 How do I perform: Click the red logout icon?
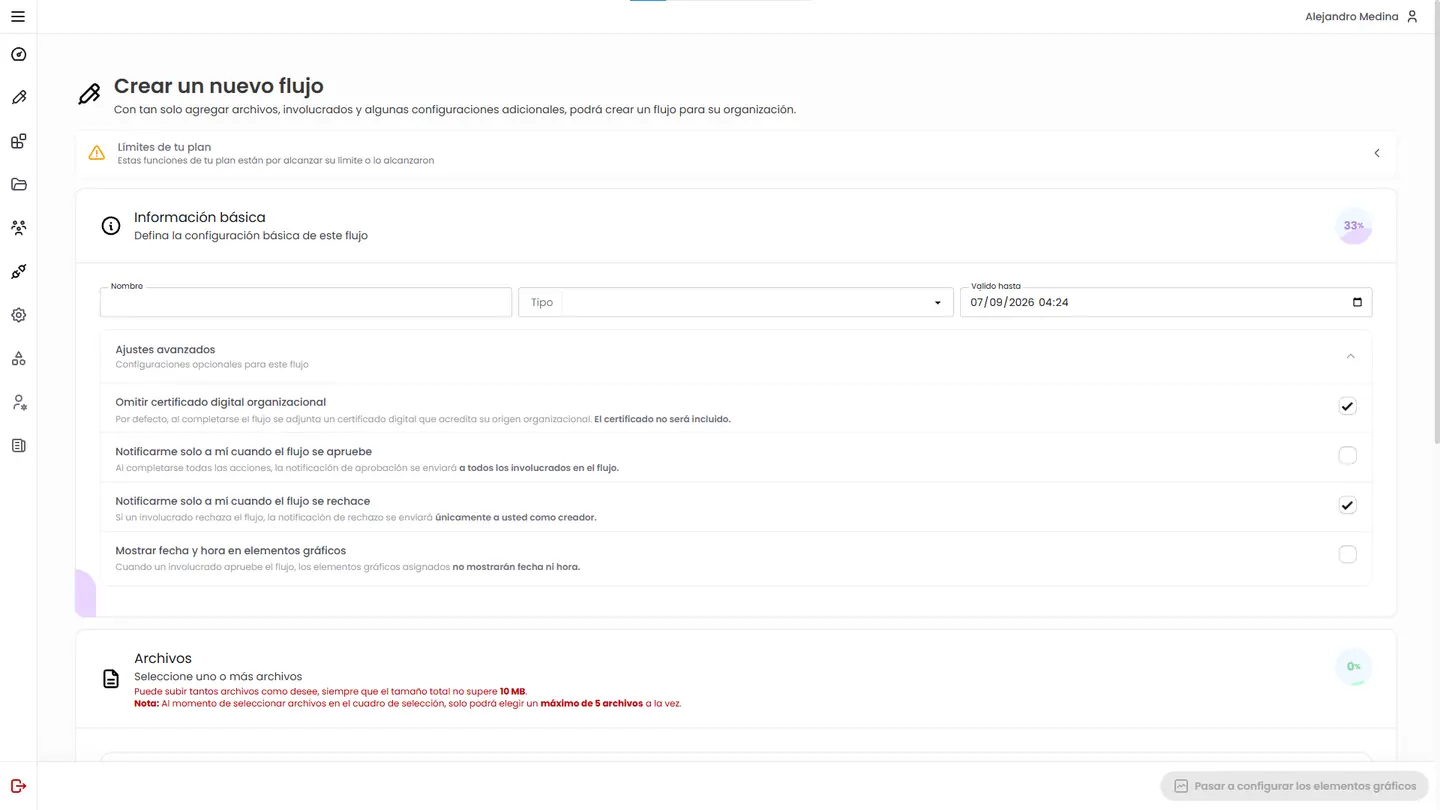pos(18,786)
